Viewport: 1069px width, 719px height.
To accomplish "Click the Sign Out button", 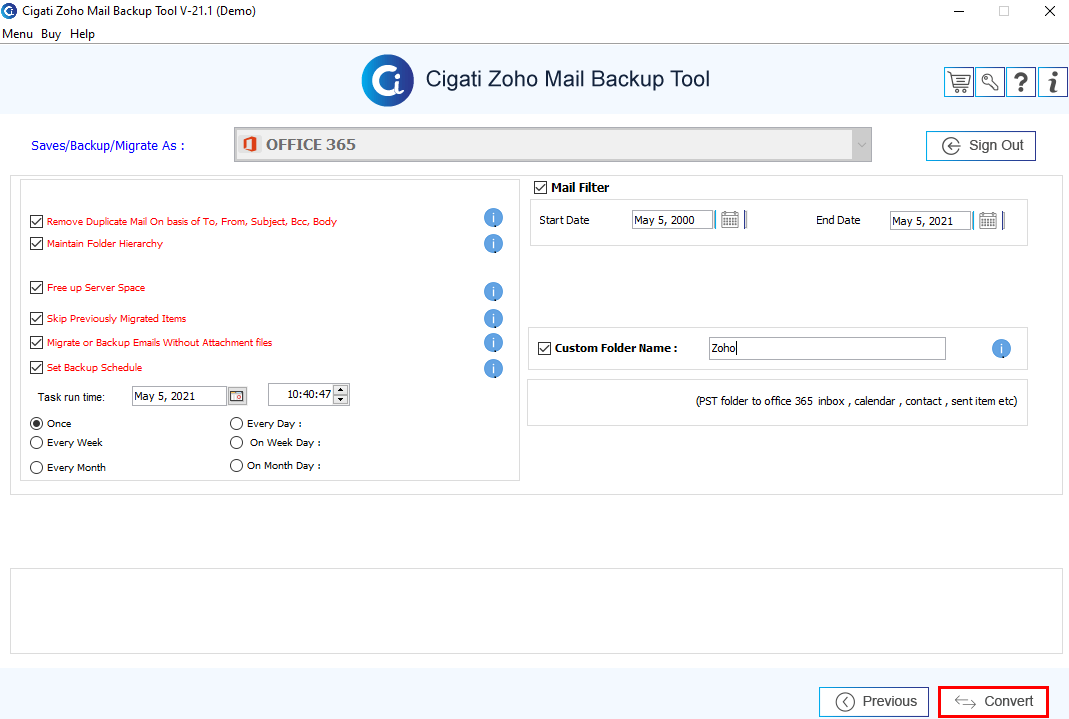I will click(980, 146).
